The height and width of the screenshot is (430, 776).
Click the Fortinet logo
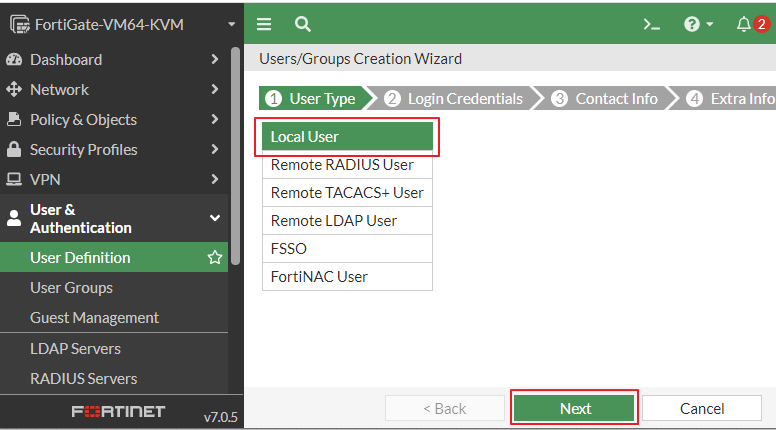[118, 412]
